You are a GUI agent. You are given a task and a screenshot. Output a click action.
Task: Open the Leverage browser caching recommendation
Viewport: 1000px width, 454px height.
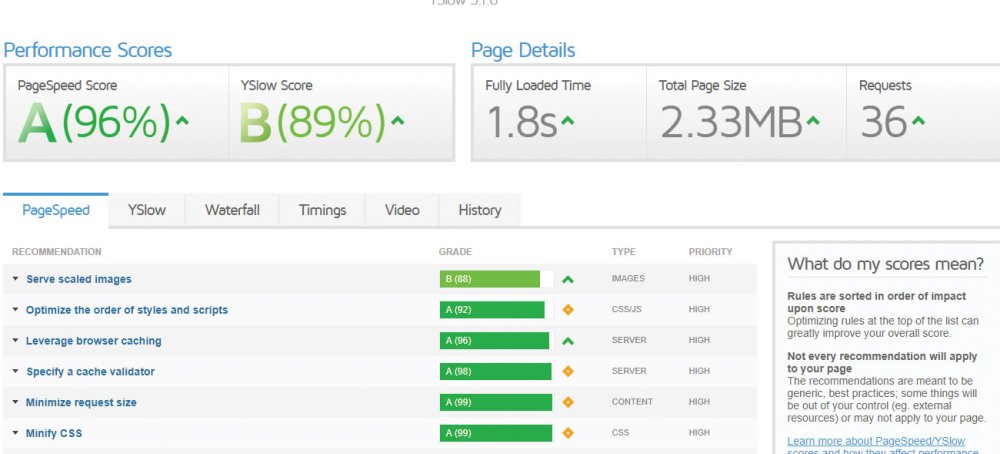point(93,341)
